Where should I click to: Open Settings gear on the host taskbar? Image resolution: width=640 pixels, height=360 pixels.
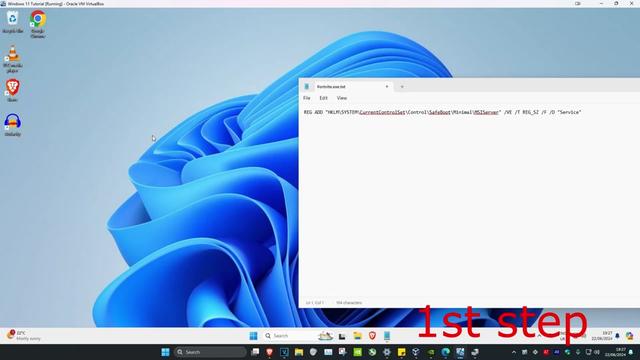click(x=387, y=352)
